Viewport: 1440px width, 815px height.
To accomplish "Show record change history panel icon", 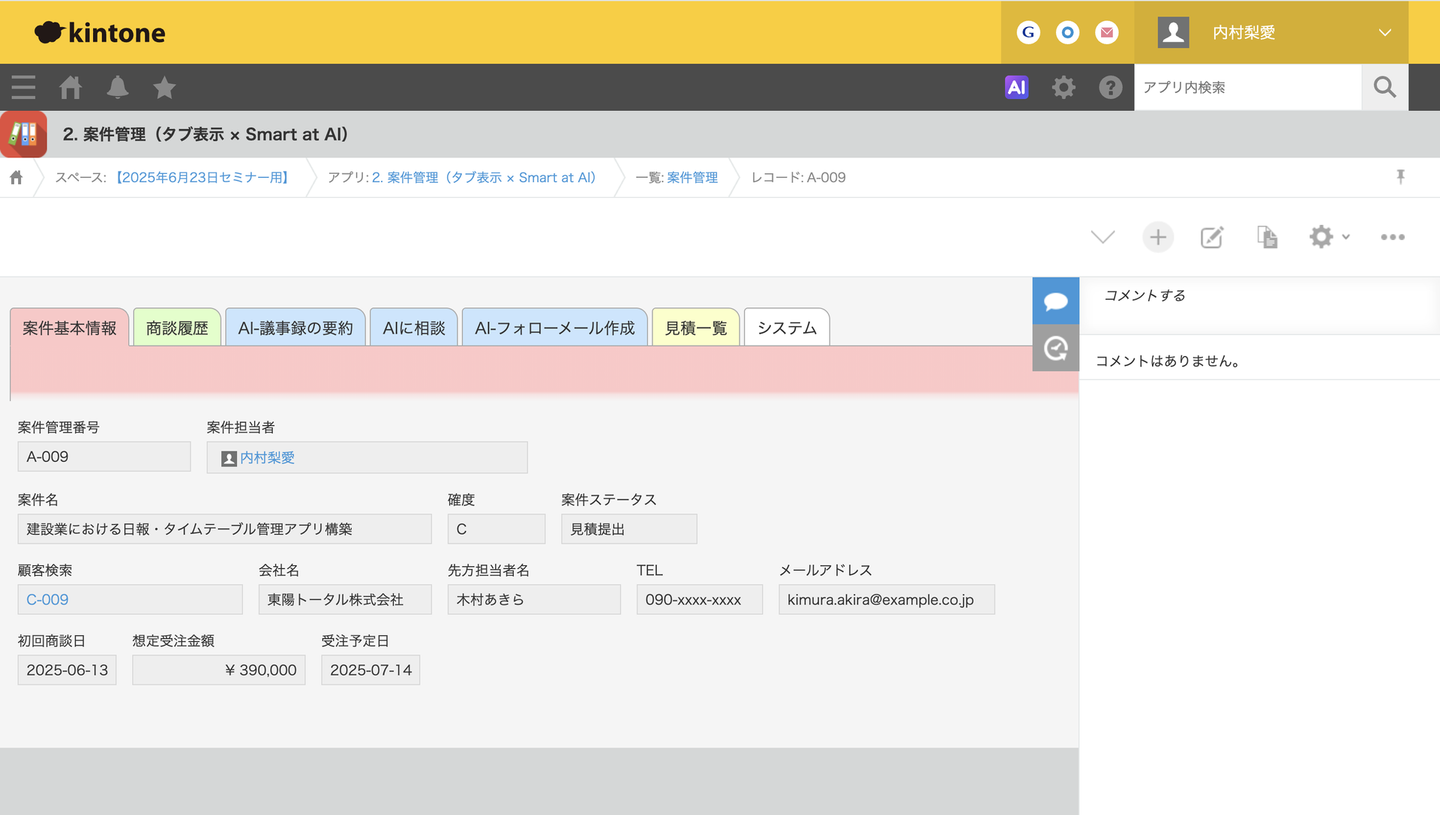I will tap(1055, 348).
